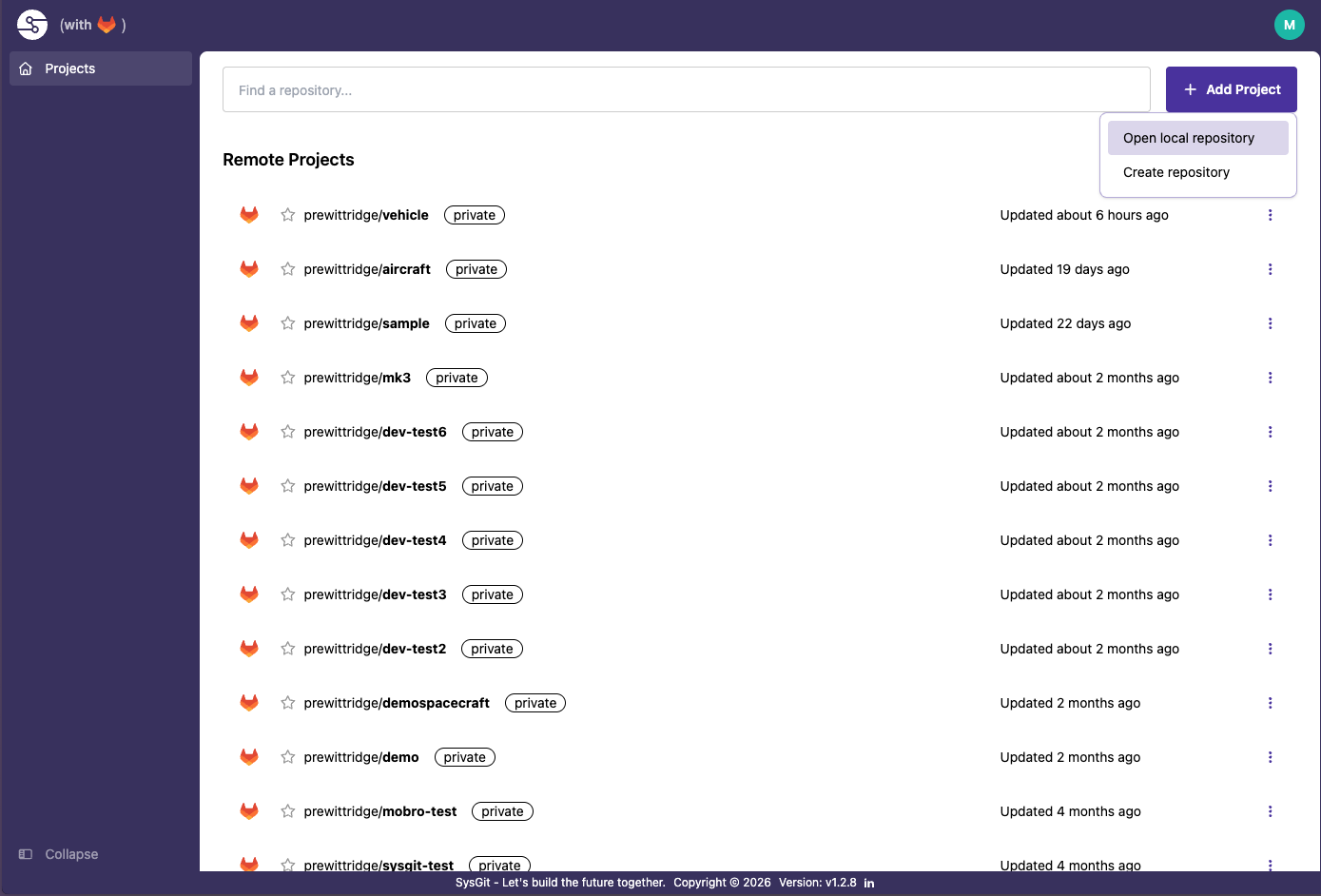This screenshot has height=896, width=1321.
Task: Star the prewittridge/dev-test5 project
Action: tap(287, 486)
